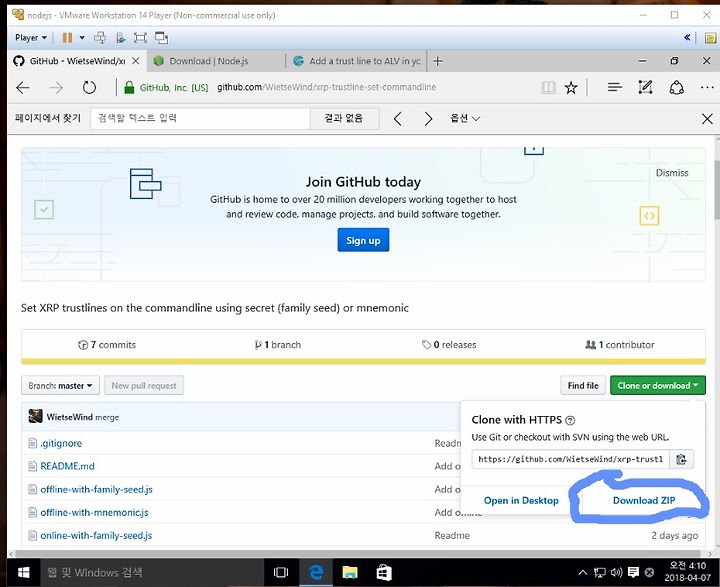720x587 pixels.
Task: Switch to the Download Node.js tab
Action: tap(216, 61)
